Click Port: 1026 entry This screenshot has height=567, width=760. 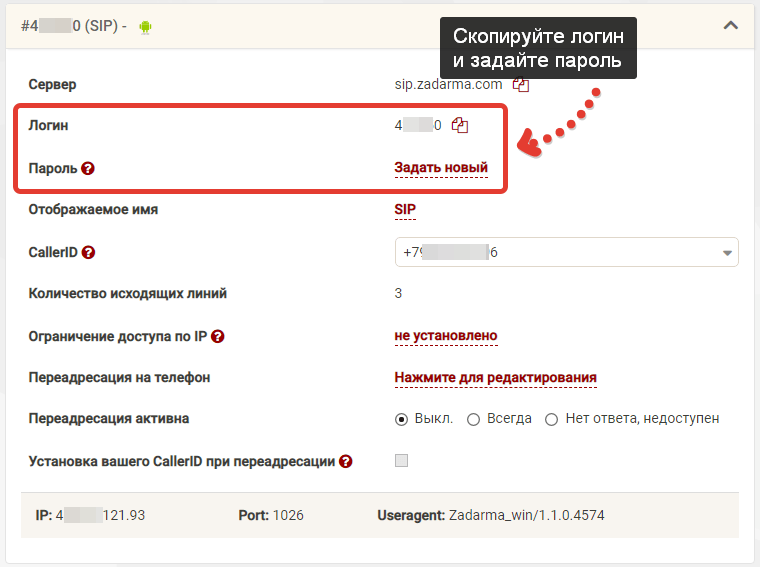[271, 515]
